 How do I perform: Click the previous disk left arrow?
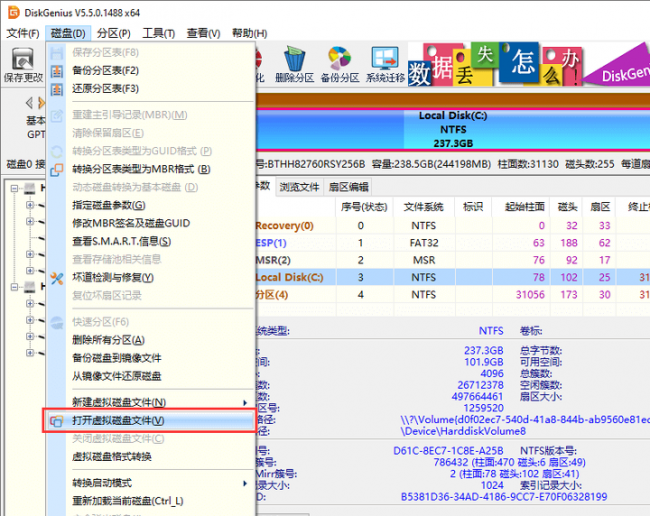coord(29,102)
